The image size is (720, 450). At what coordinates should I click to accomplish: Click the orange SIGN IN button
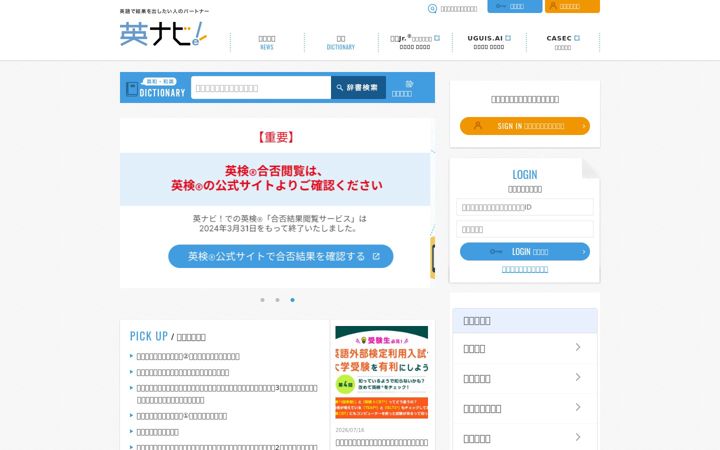(525, 126)
